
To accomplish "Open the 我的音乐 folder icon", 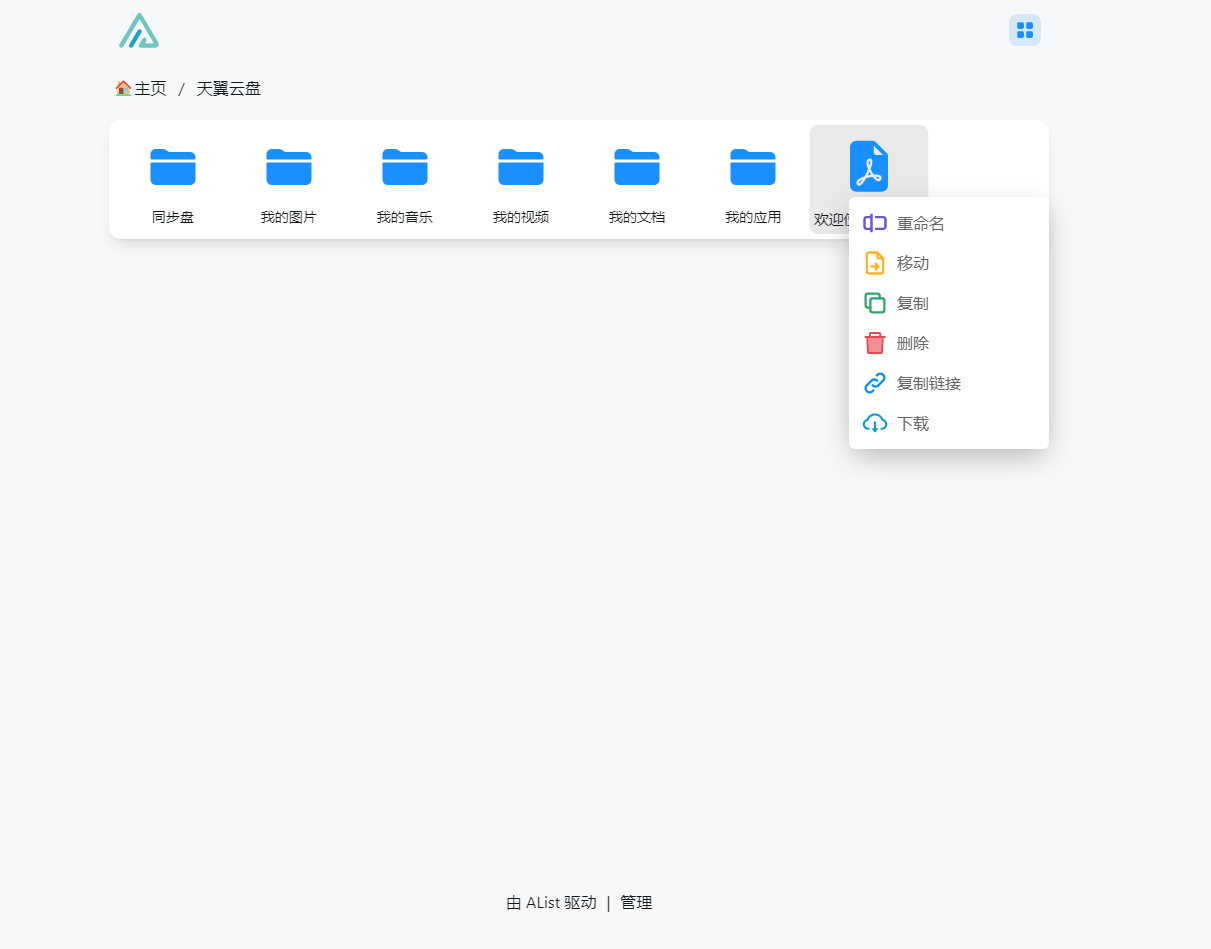I will [405, 166].
